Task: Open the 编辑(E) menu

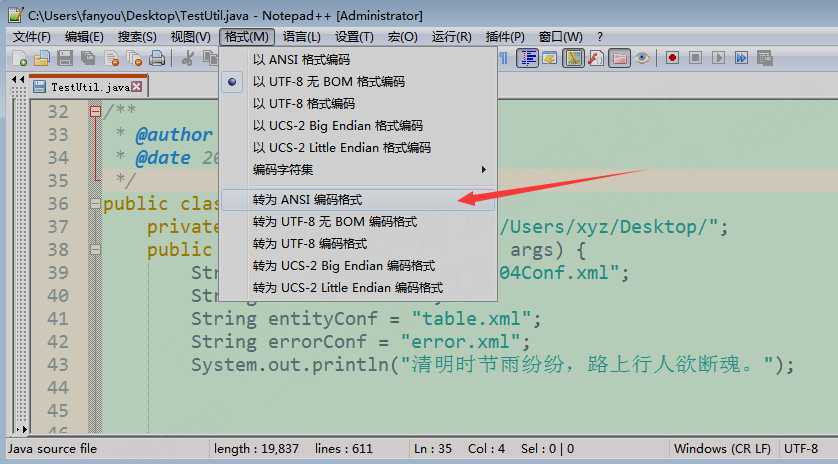Action: pos(84,37)
